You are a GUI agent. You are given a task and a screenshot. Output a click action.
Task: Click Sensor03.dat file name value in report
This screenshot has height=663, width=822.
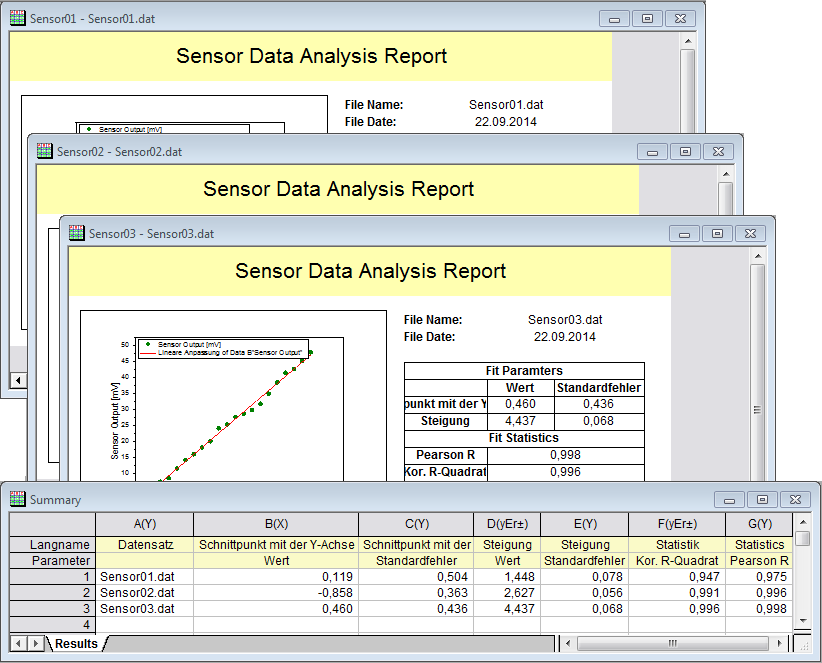click(x=565, y=320)
